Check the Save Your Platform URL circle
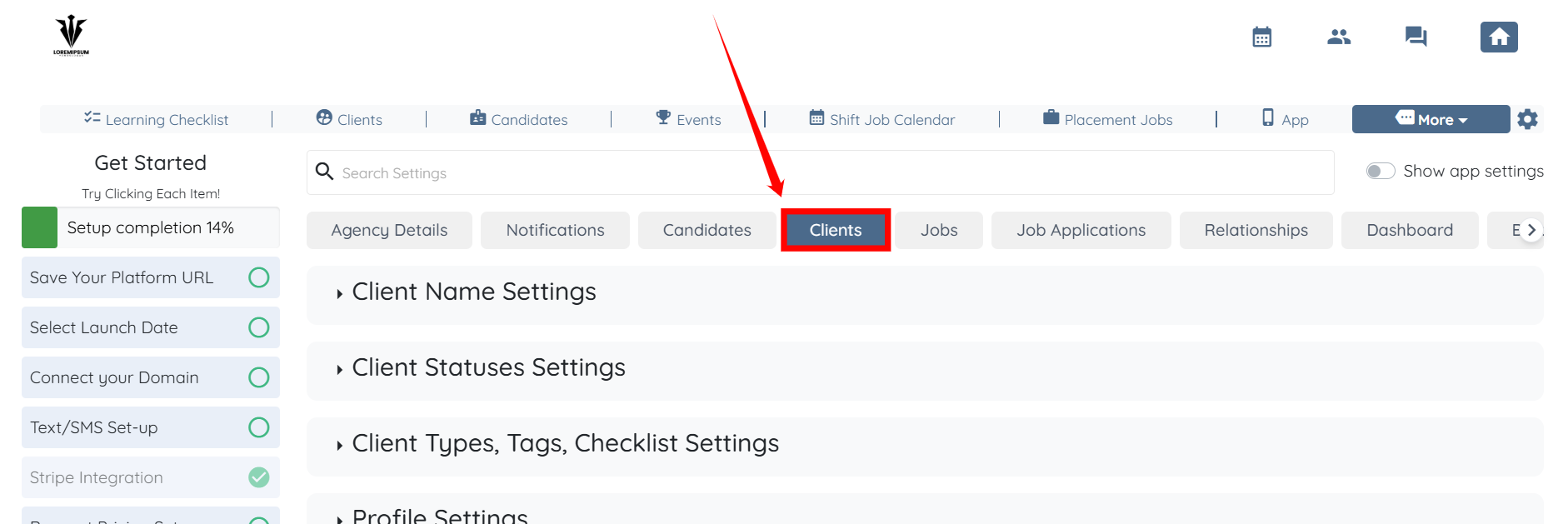 259,277
